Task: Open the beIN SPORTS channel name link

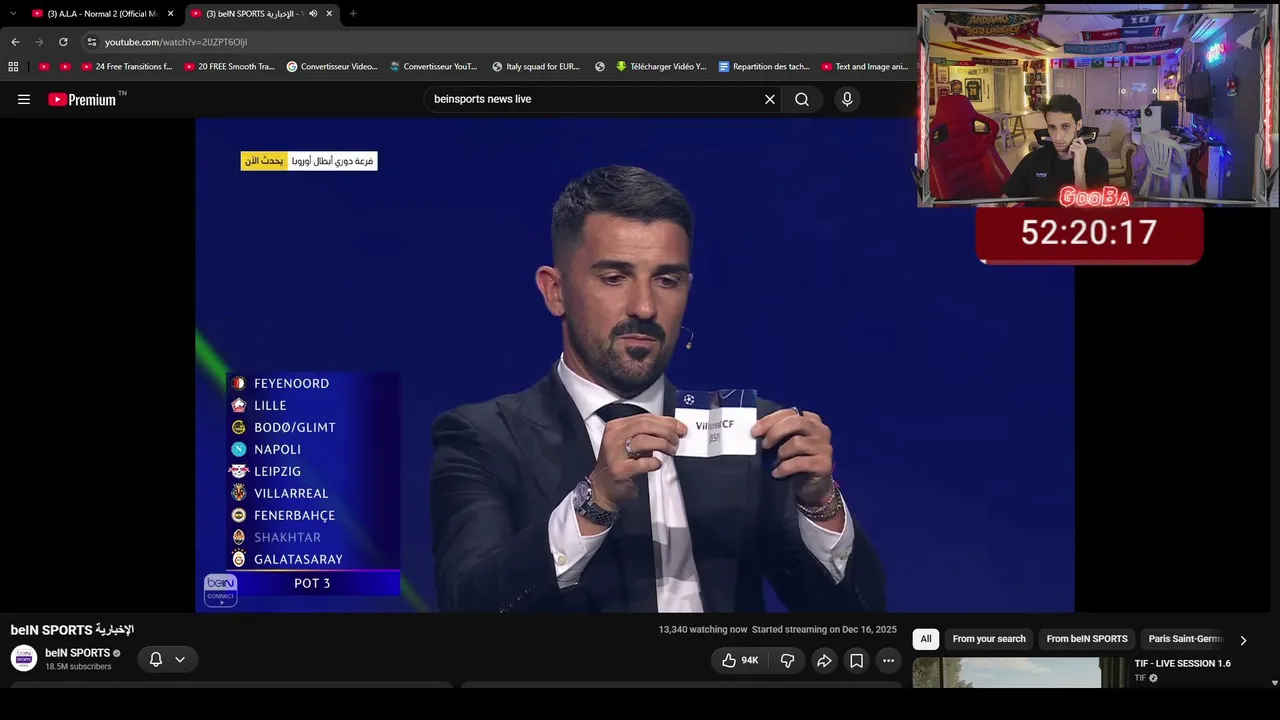Action: click(77, 653)
